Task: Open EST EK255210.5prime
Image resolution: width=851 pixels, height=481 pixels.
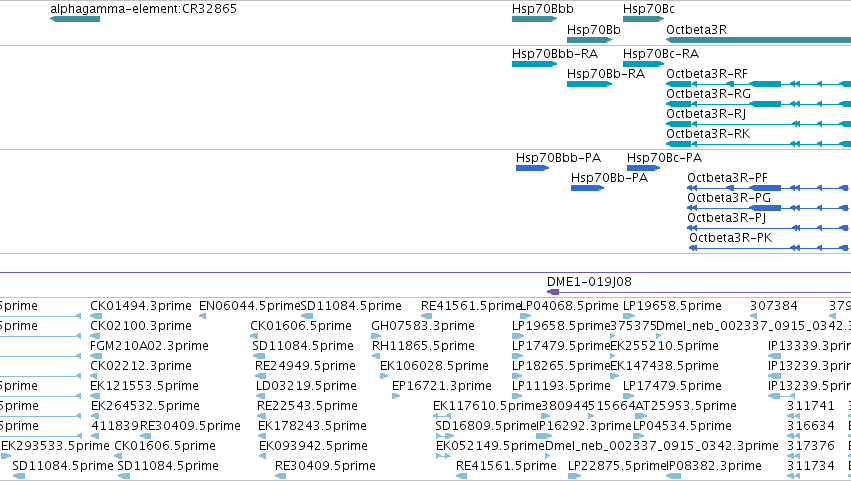Action: pyautogui.click(x=615, y=357)
